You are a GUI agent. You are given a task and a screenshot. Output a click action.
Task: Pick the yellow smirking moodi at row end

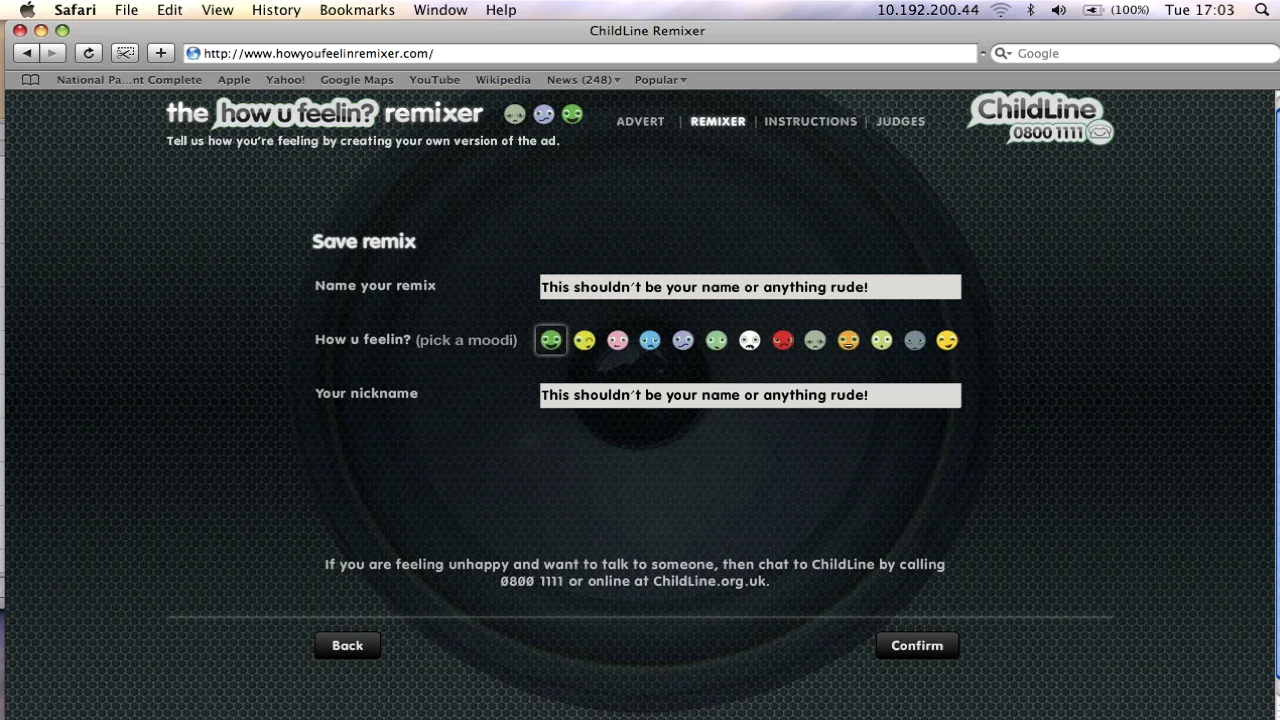click(947, 341)
